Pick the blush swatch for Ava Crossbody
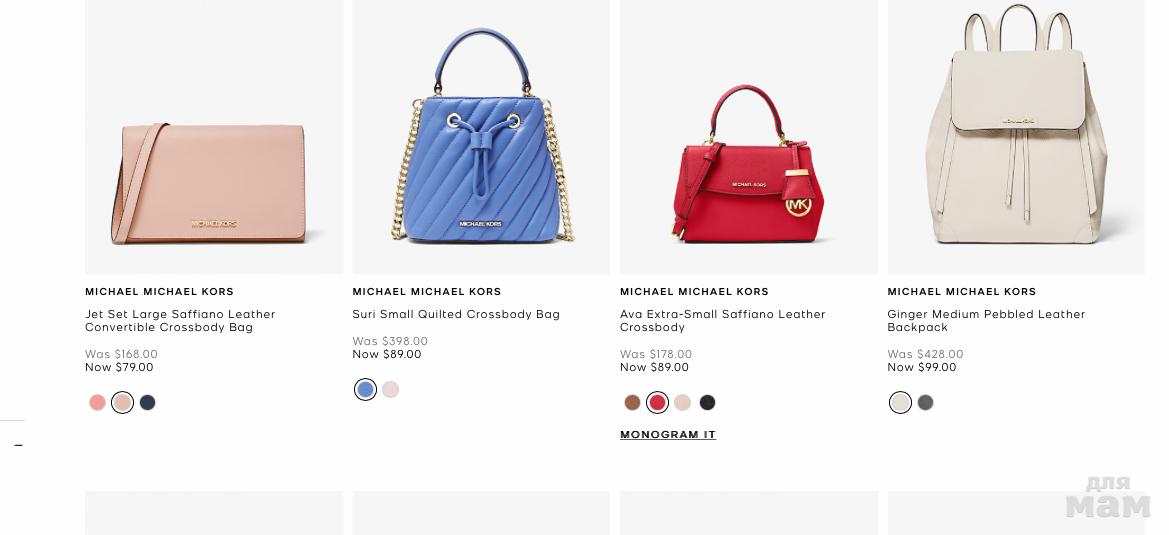 pos(682,402)
